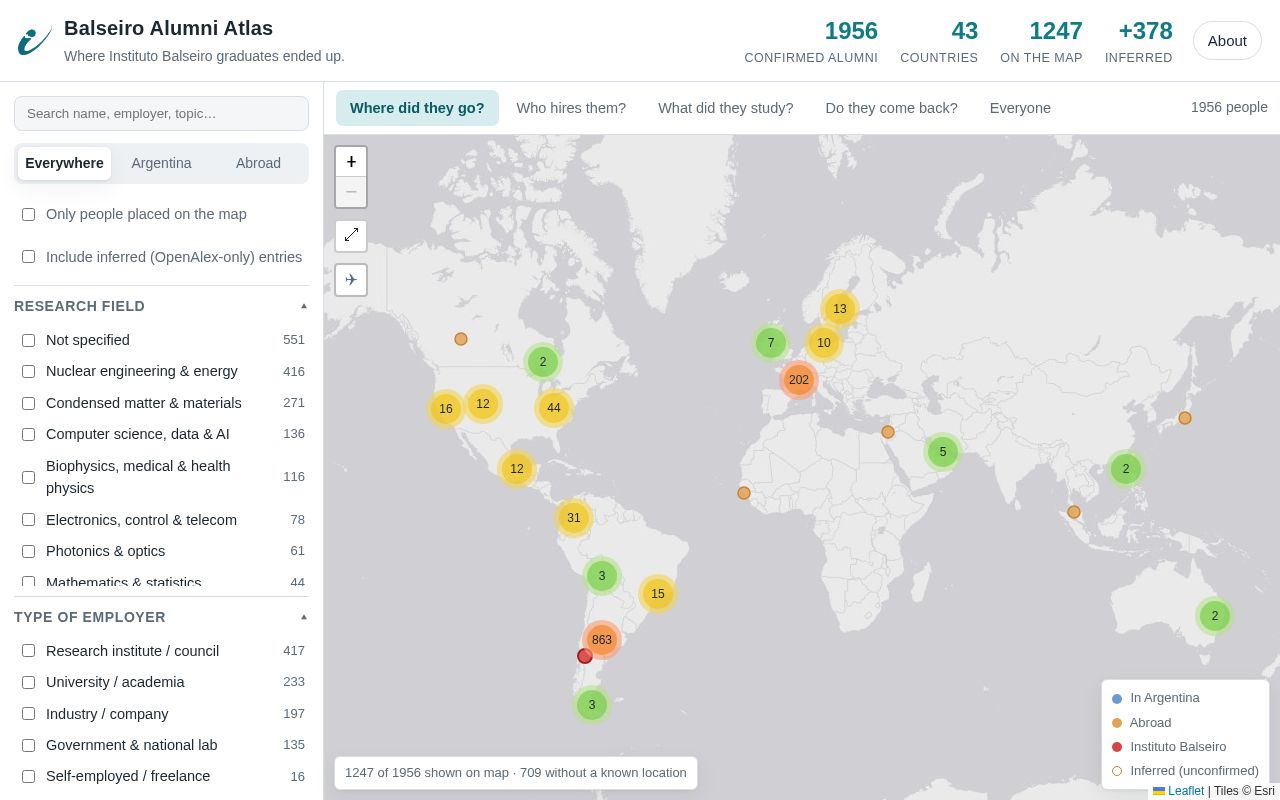Open the Do they come back? tab
The width and height of the screenshot is (1280, 800).
click(x=891, y=108)
